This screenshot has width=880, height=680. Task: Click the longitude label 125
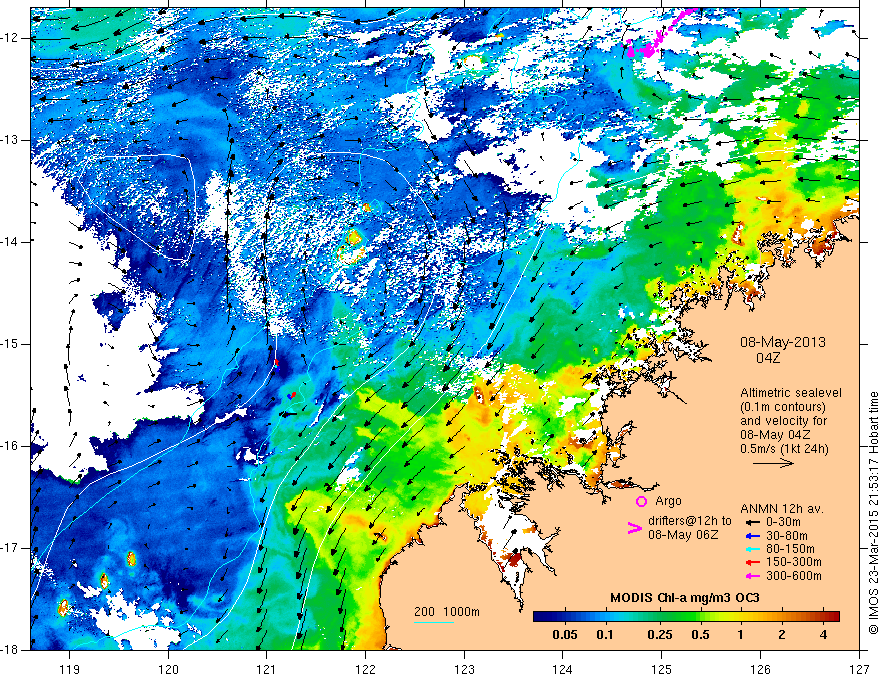662,669
